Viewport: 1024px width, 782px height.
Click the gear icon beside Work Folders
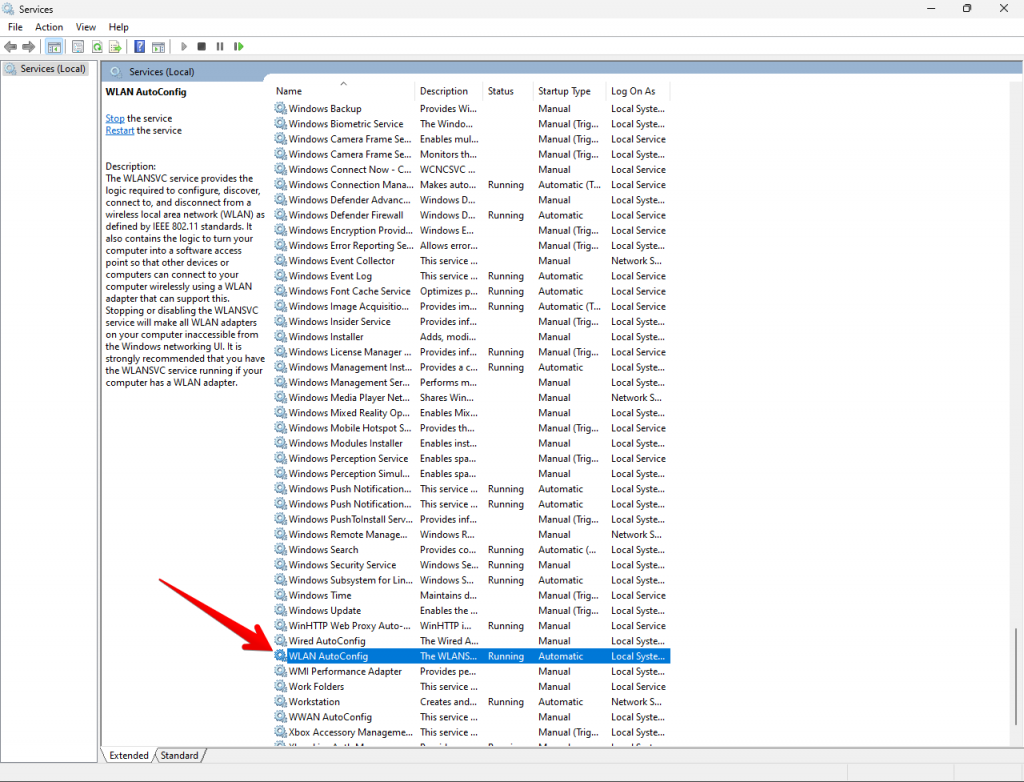point(280,687)
